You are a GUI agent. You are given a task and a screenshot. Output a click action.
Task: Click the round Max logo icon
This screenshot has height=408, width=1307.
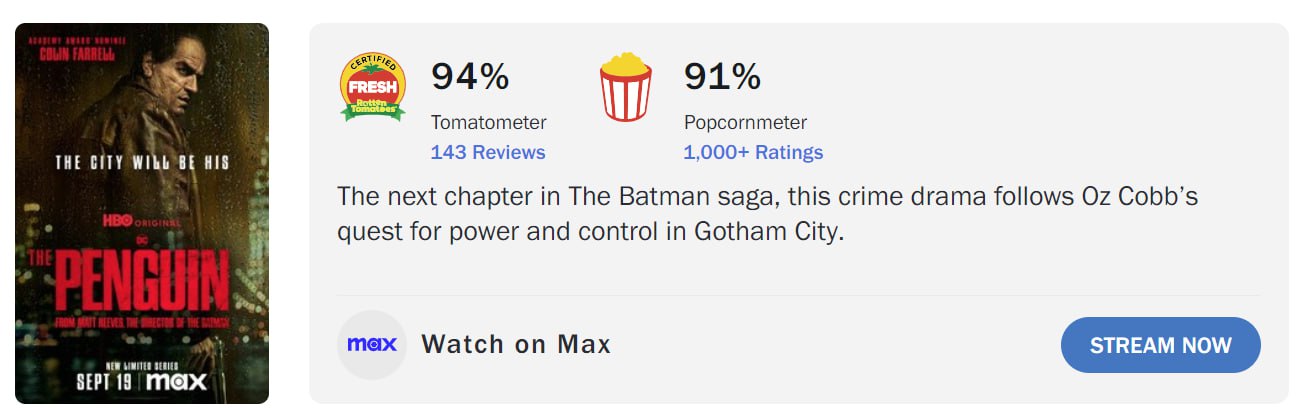point(372,345)
